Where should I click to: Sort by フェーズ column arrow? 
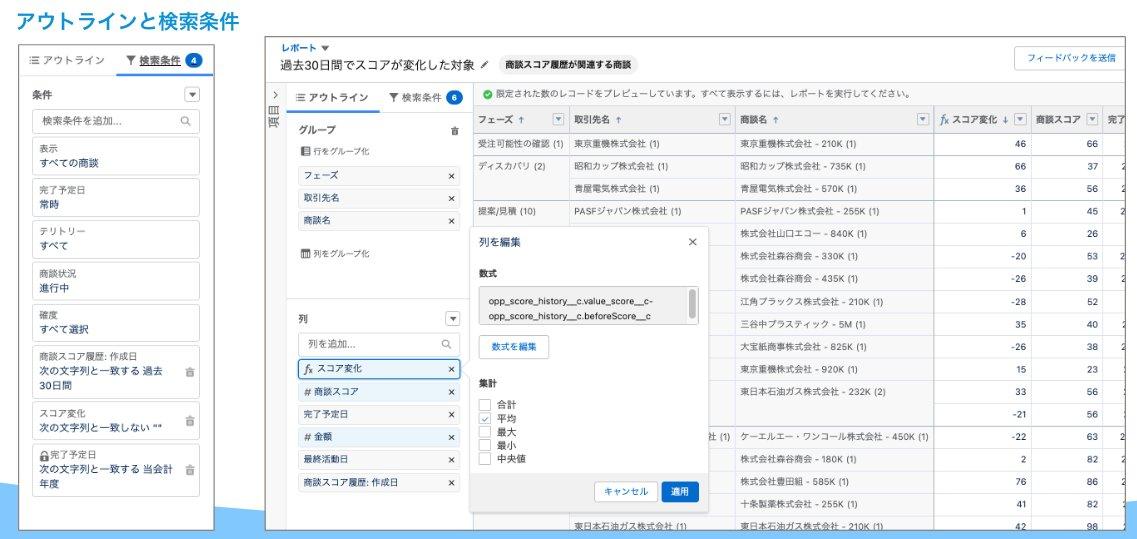[521, 120]
